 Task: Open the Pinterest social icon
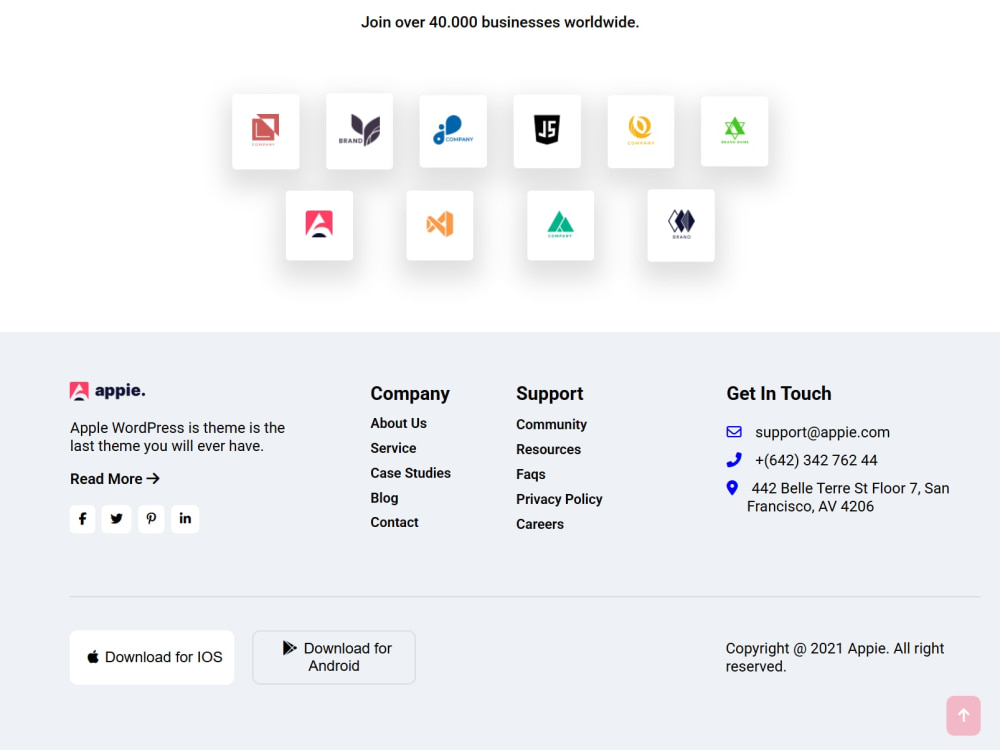click(151, 519)
